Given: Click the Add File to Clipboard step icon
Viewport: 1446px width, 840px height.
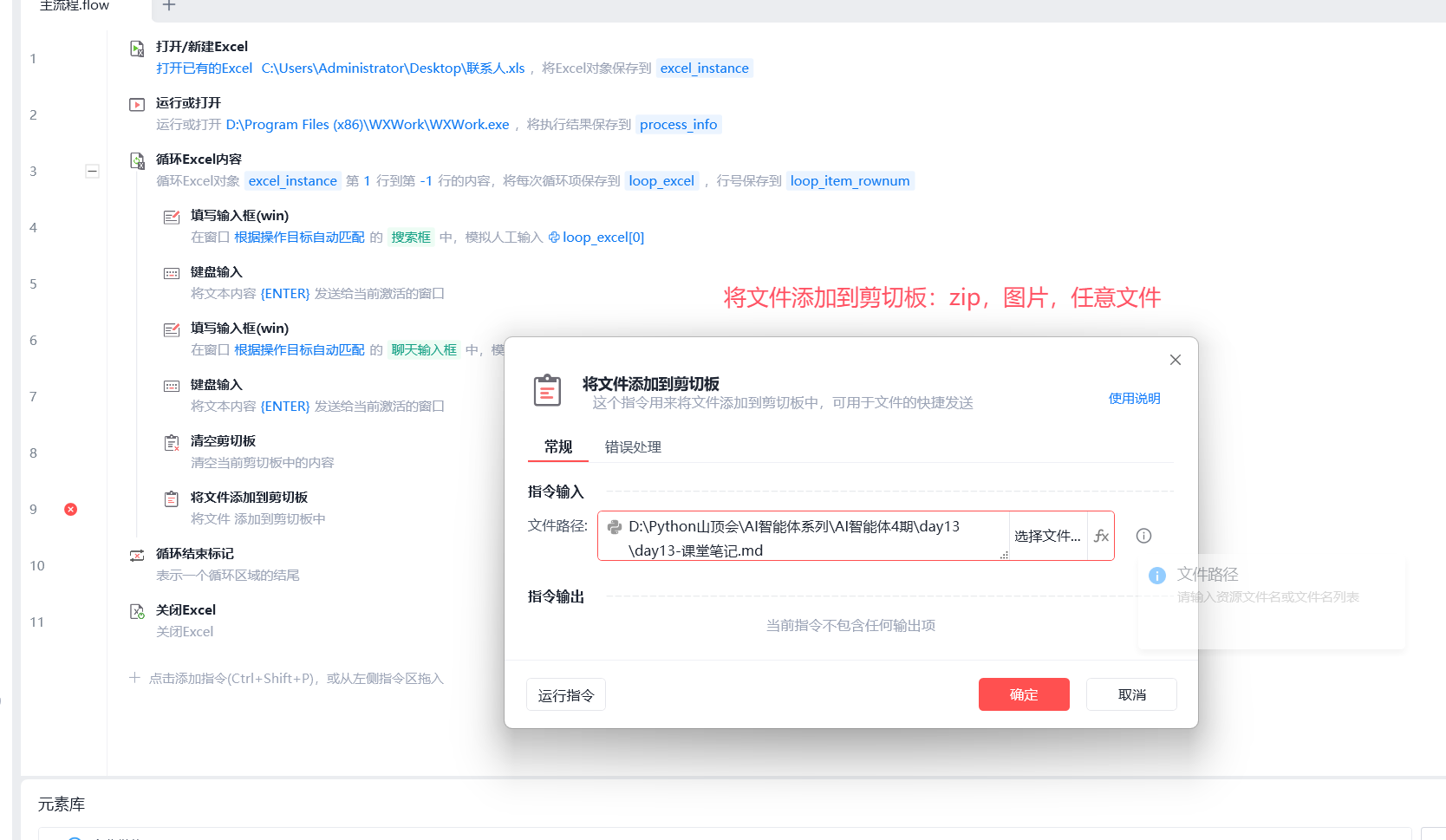Looking at the screenshot, I should point(172,499).
